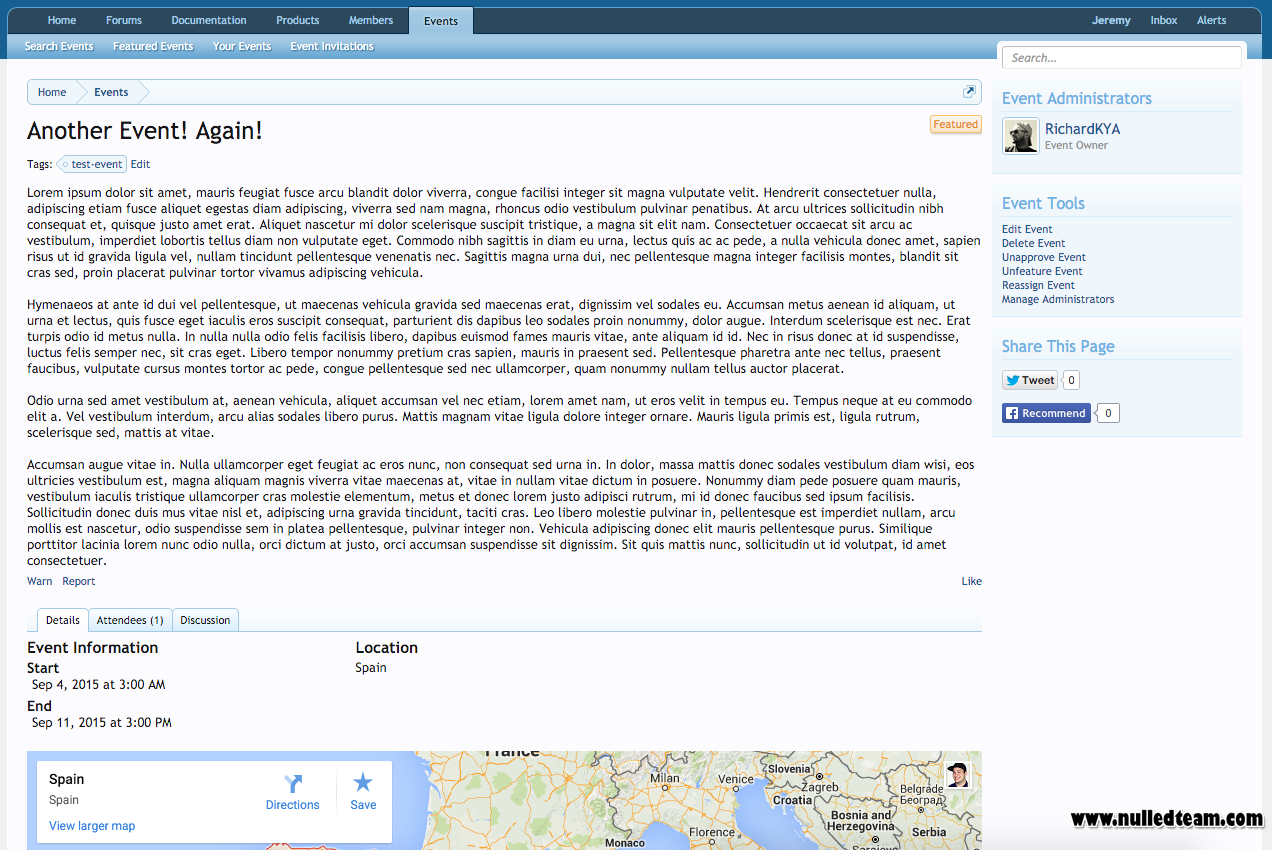Screen dimensions: 1272x850
Task: Click the Facebook Recommend button
Action: 1046,413
